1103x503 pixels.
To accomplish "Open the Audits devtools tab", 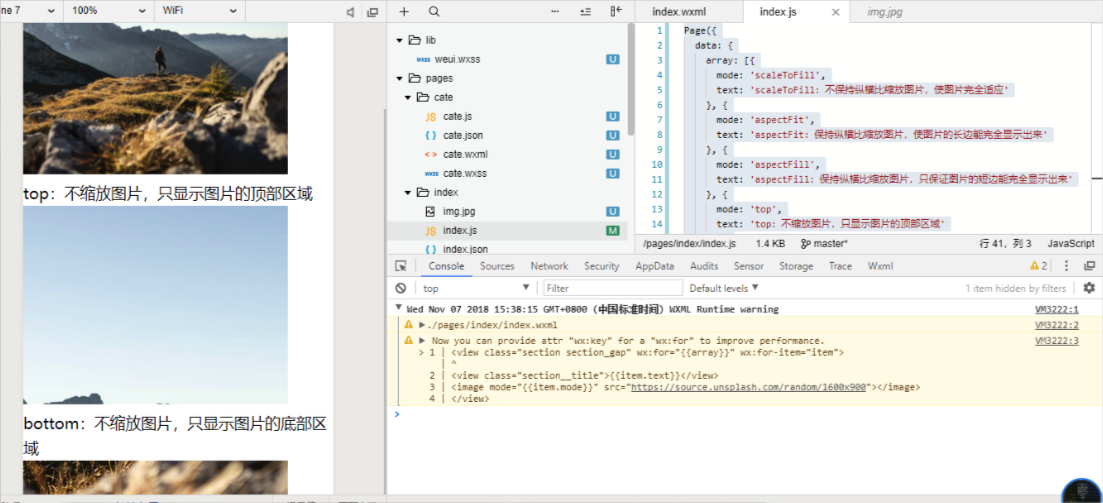I will point(704,266).
